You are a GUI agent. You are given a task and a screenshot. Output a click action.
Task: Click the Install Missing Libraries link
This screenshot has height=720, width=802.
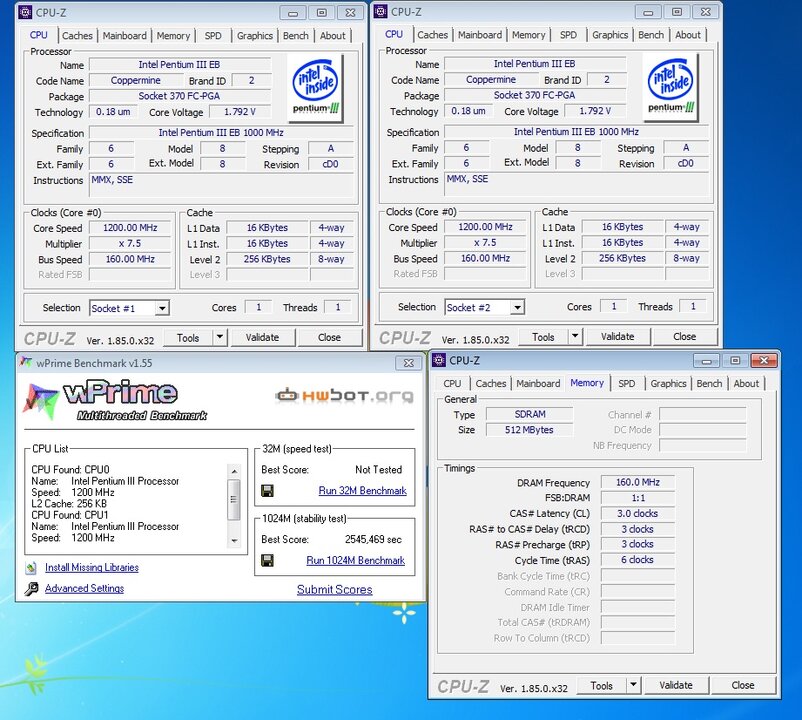(x=92, y=568)
